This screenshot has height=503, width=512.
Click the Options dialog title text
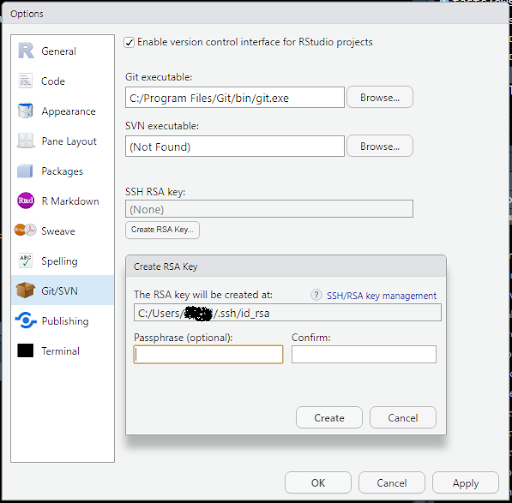pos(27,14)
